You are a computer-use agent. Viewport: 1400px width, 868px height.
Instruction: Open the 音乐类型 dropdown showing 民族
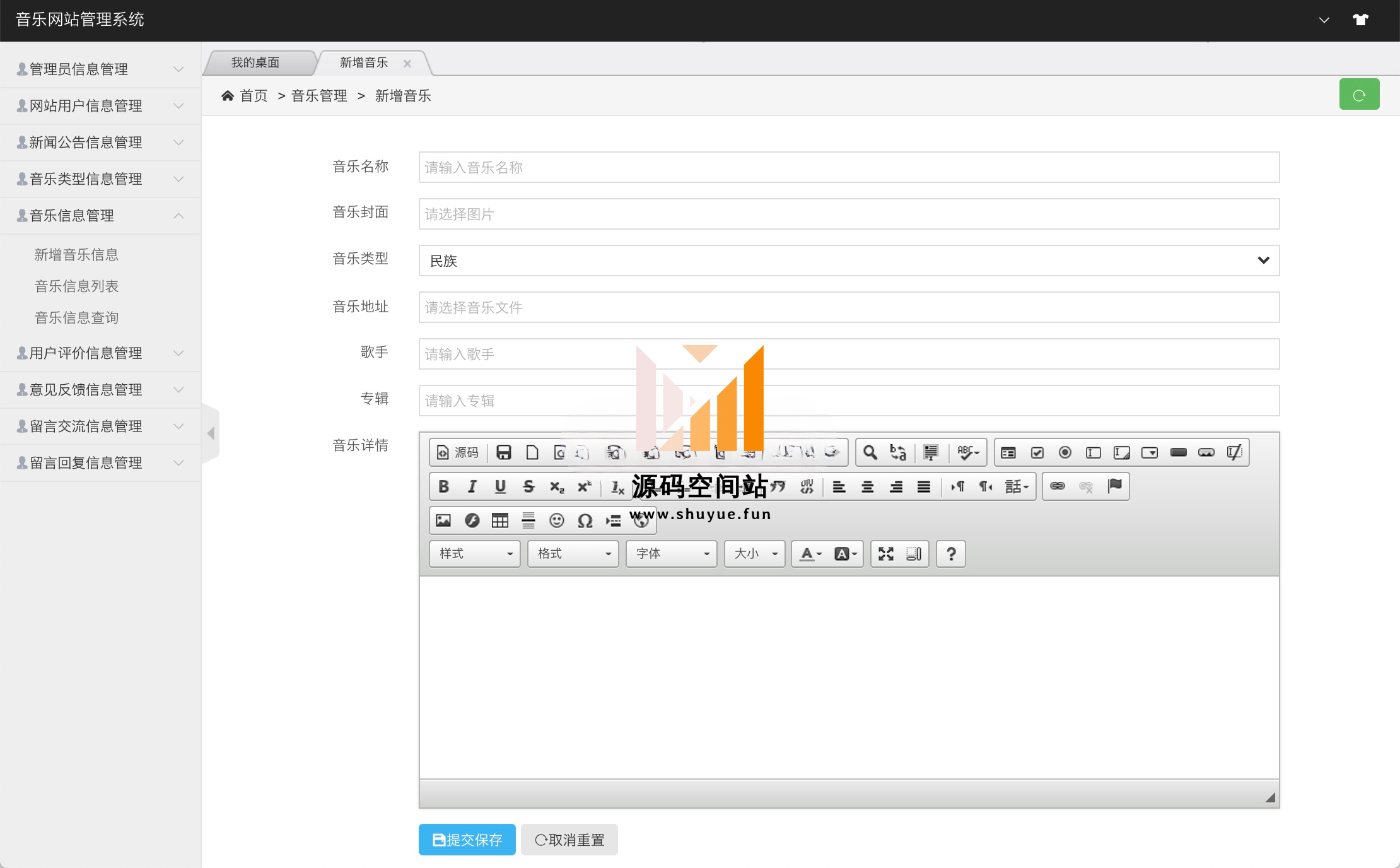(x=849, y=261)
